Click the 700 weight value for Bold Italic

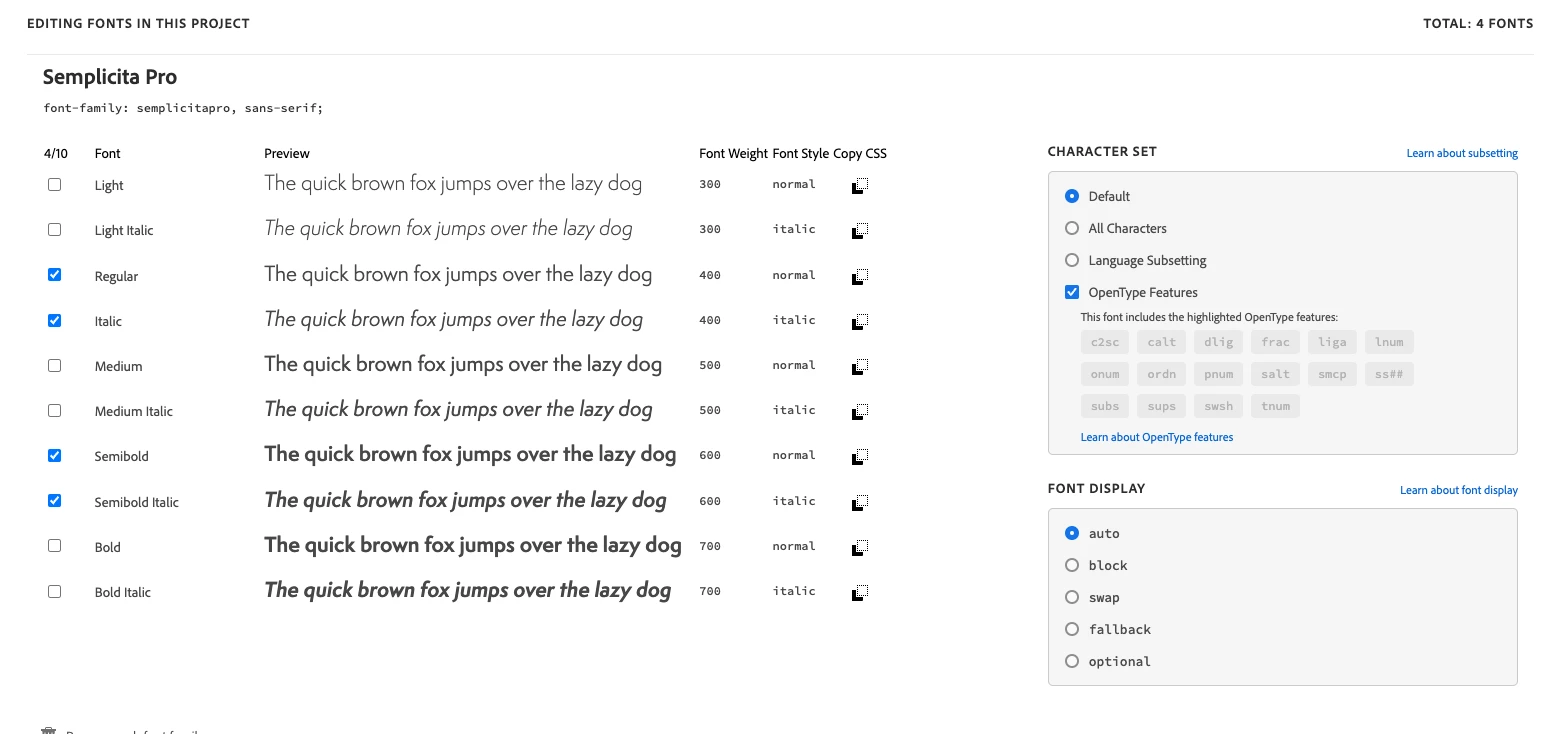tap(710, 591)
